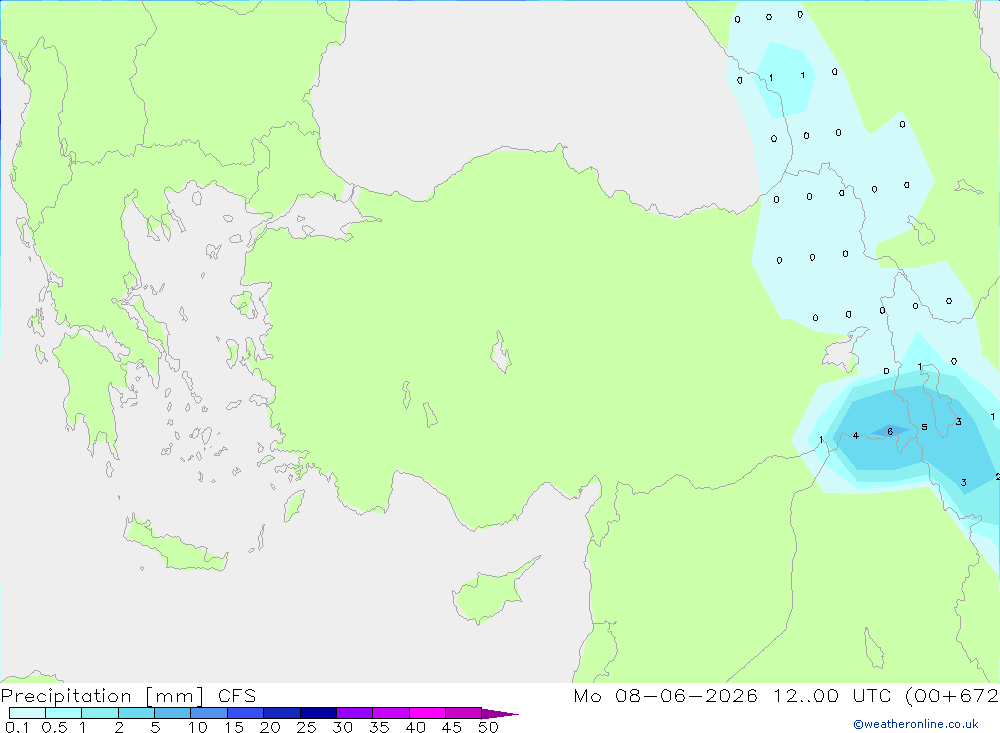Click the legend label '40'
This screenshot has height=733, width=1000.
tap(416, 727)
